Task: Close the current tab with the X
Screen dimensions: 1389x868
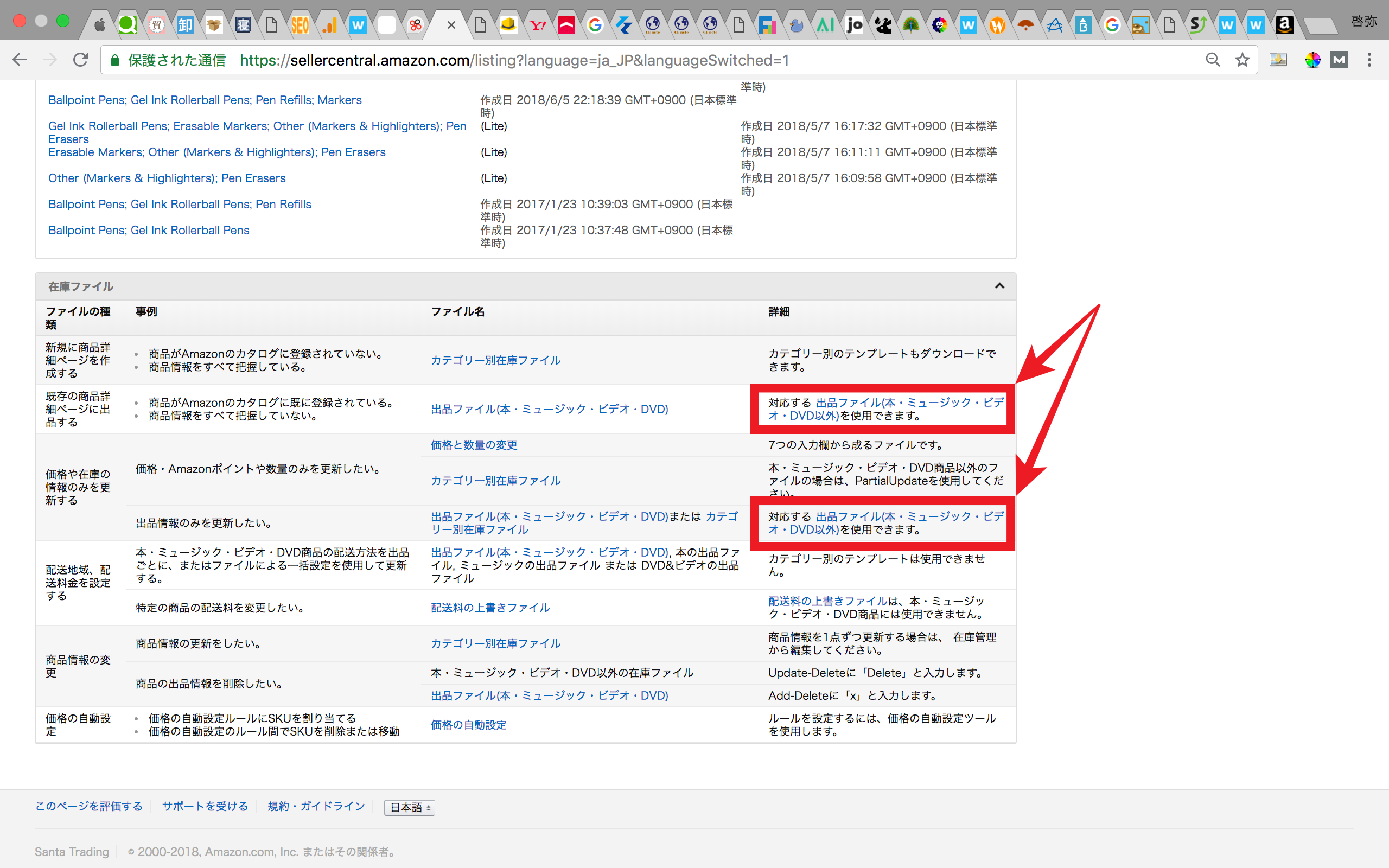Action: point(451,25)
